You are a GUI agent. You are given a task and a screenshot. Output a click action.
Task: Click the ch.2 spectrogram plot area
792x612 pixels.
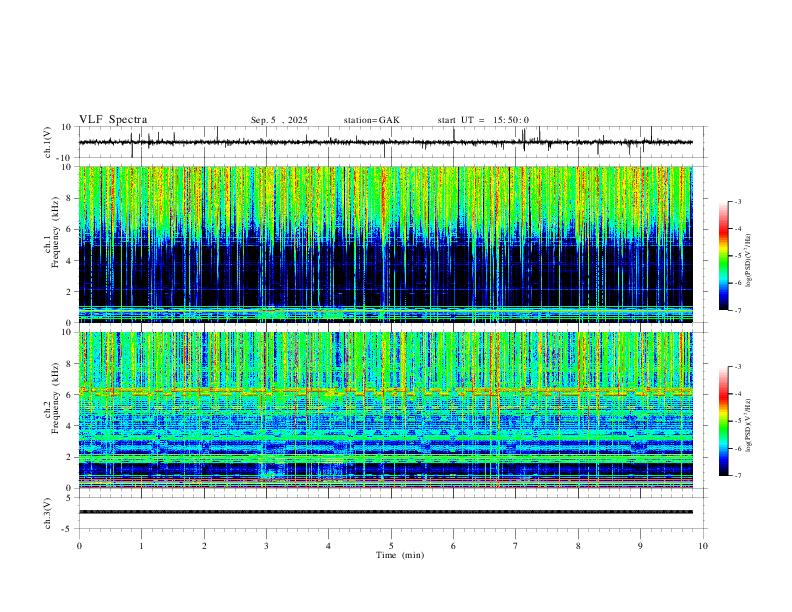(x=385, y=410)
